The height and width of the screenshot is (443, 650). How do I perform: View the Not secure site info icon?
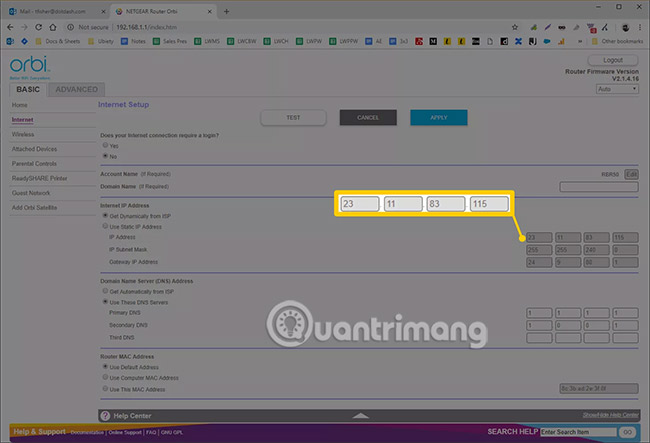[70, 27]
